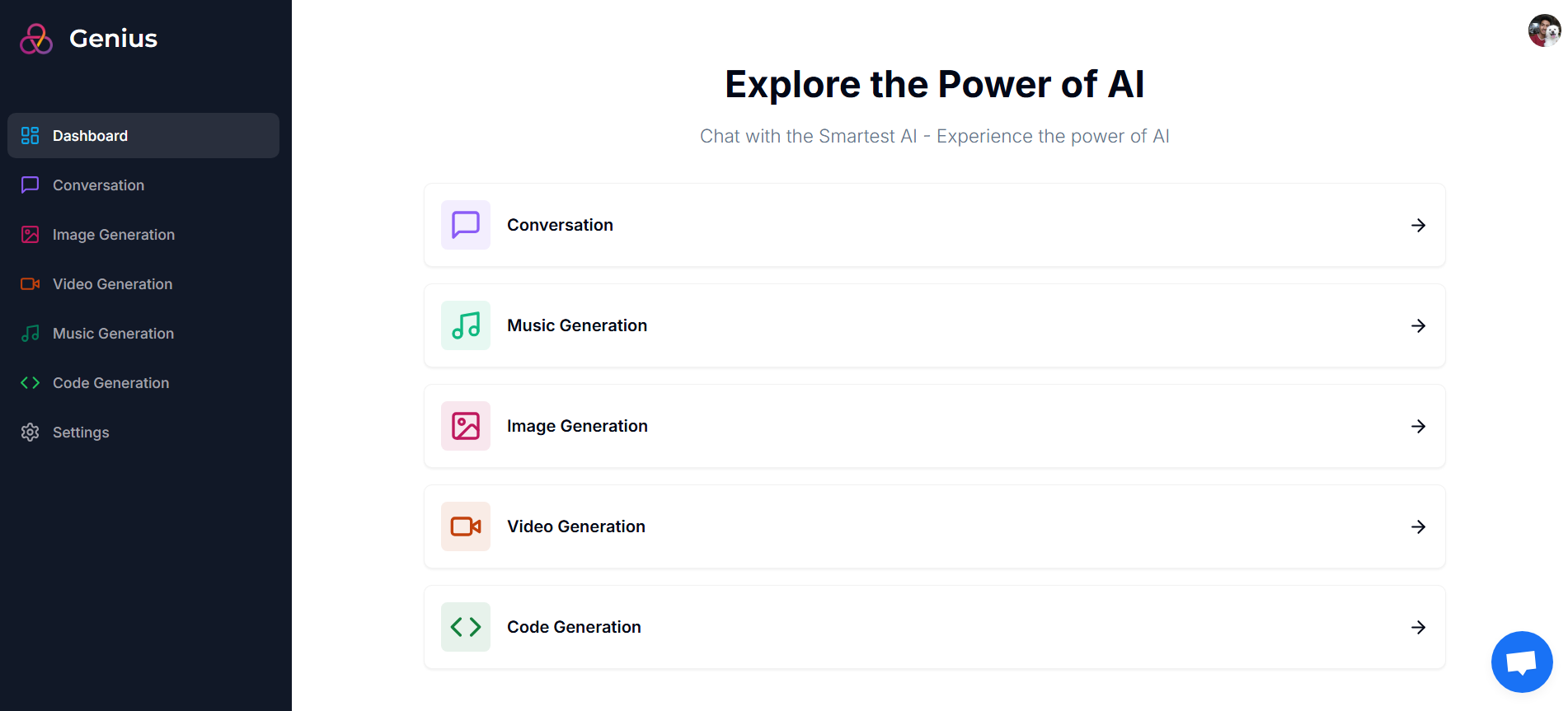Click the Genius logo icon

[x=35, y=37]
